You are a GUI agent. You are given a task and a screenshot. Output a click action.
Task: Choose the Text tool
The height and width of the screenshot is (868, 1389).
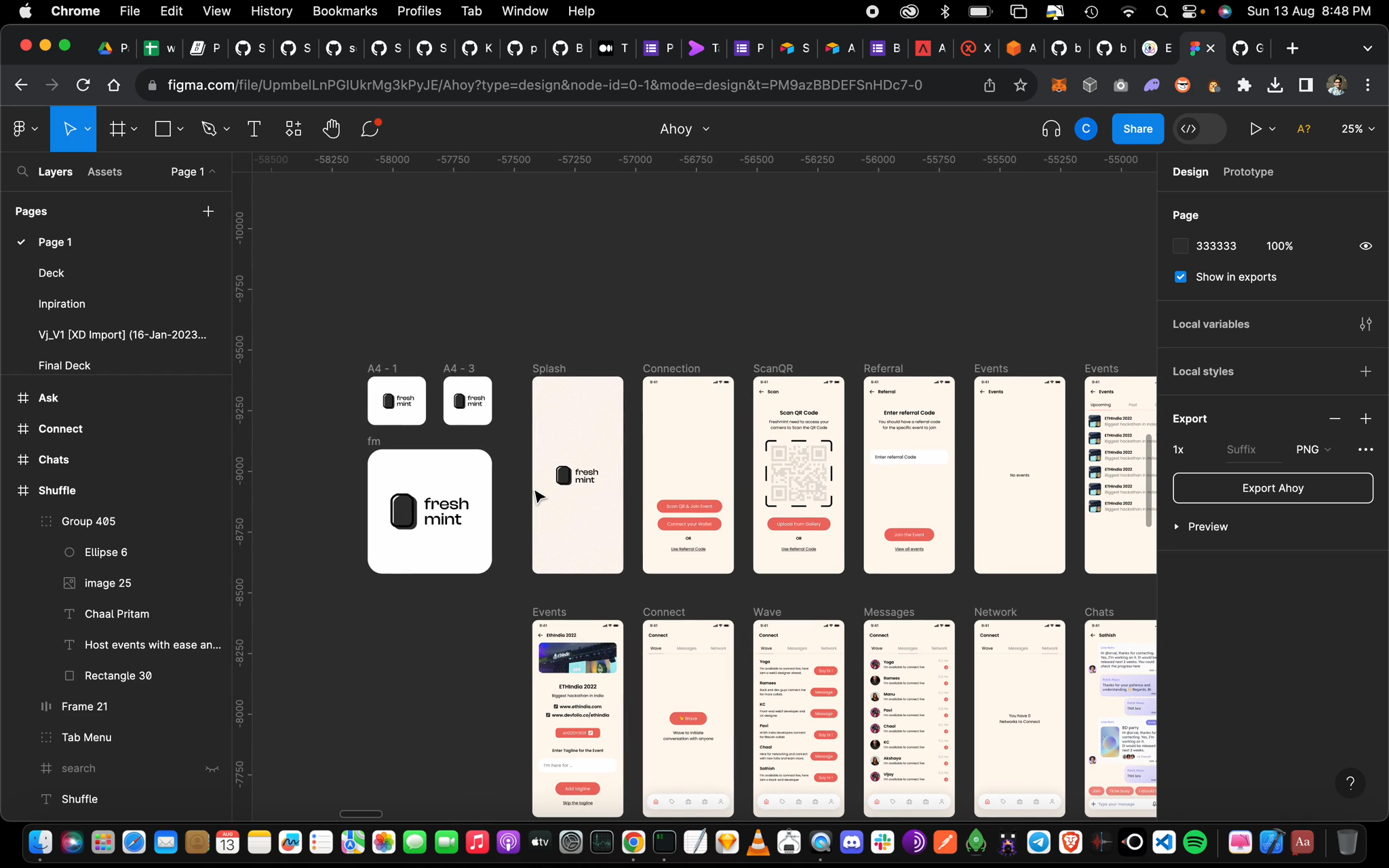[254, 129]
